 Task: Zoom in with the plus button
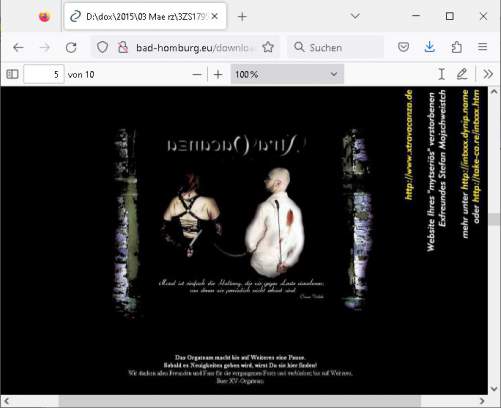coord(218,74)
